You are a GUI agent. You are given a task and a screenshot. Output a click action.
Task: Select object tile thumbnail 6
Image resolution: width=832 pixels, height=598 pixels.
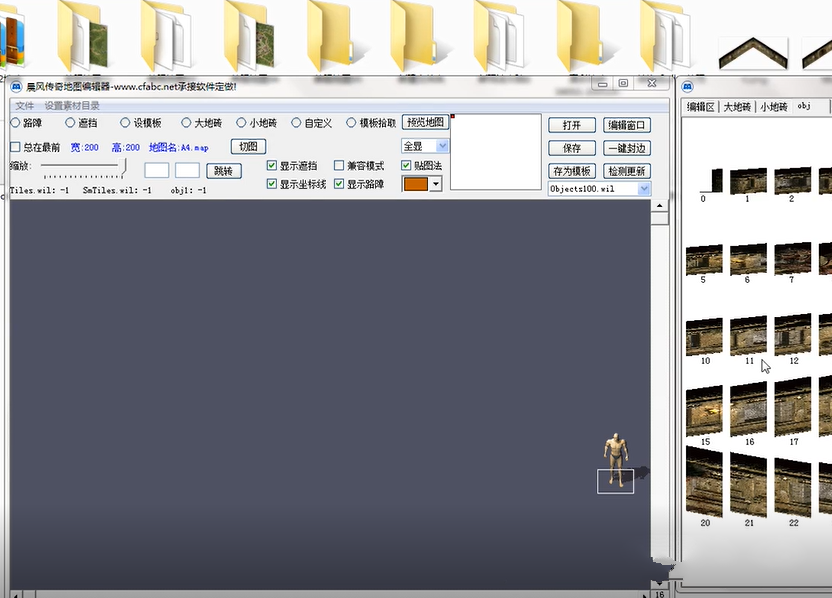click(748, 259)
